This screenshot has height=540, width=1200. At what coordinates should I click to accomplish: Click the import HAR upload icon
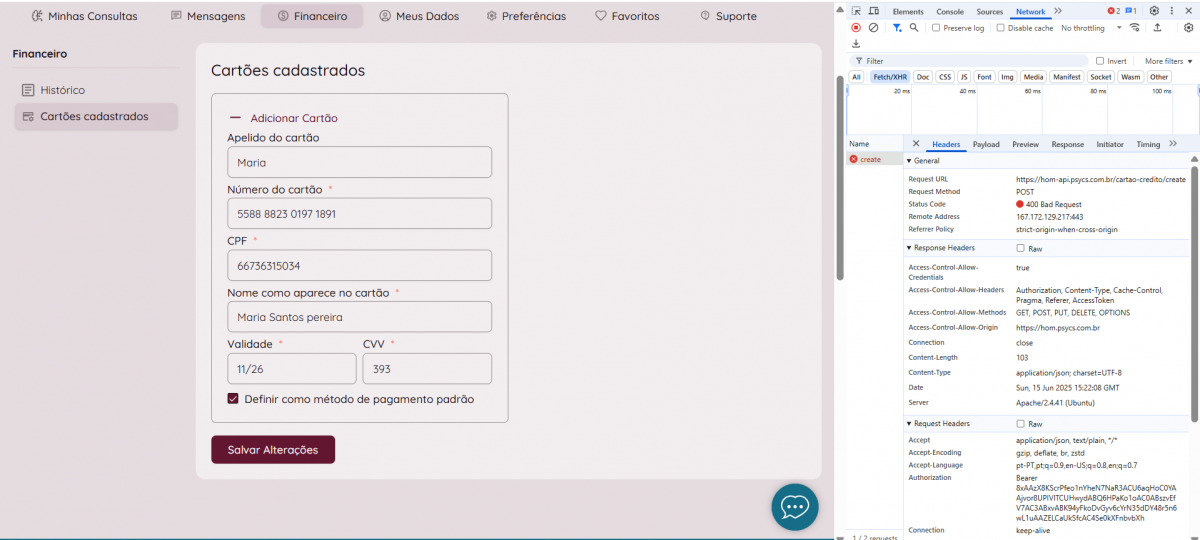point(1157,28)
